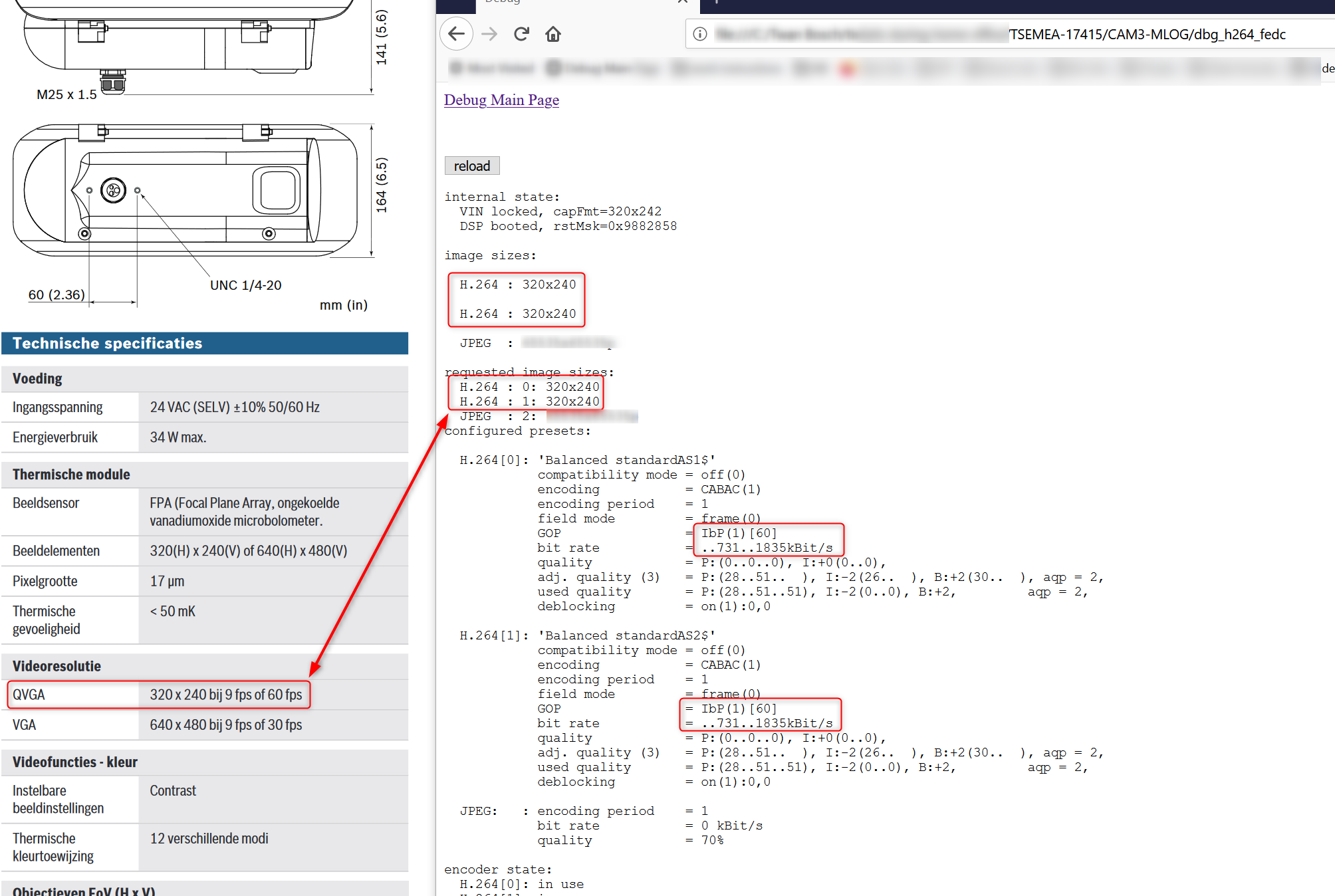
Task: Open a new tab with plus icon
Action: pyautogui.click(x=717, y=2)
